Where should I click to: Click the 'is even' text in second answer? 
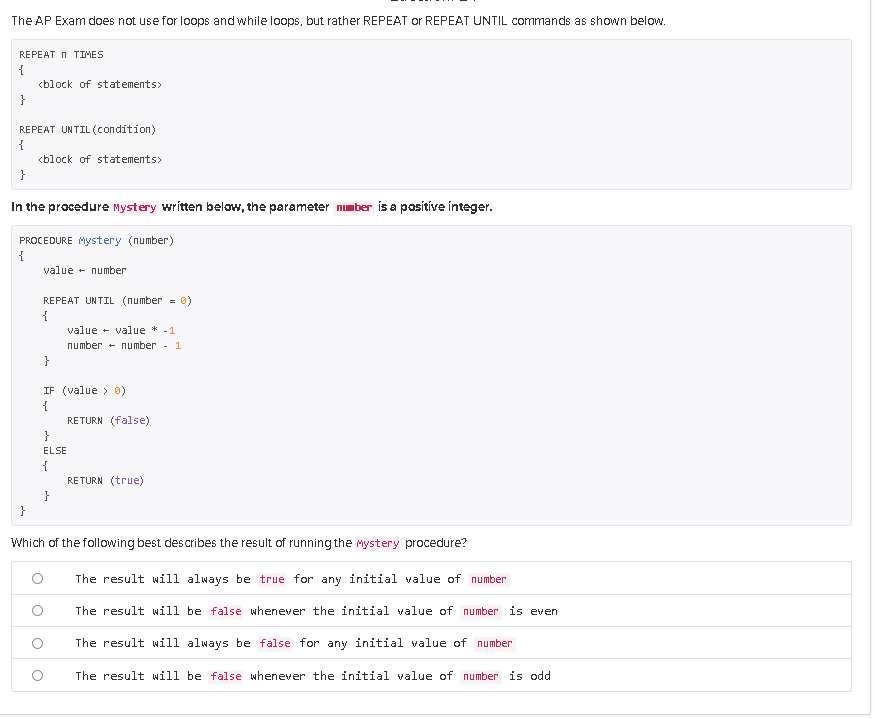click(x=533, y=611)
